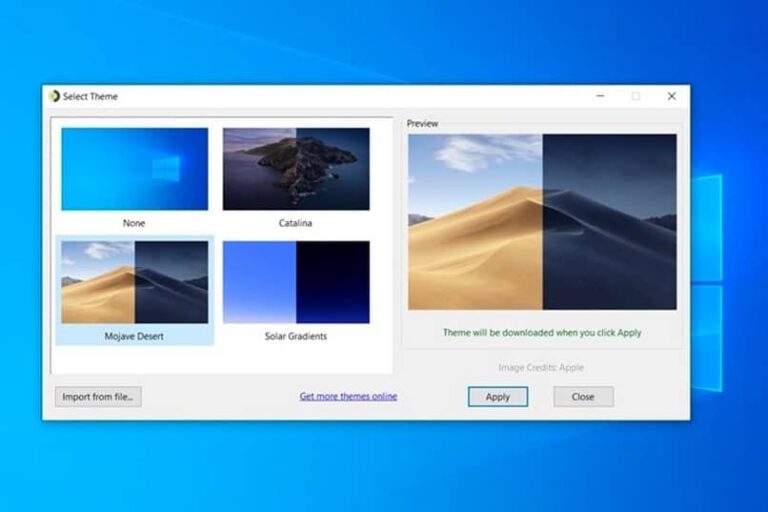Follow the Get more themes online link

click(348, 396)
